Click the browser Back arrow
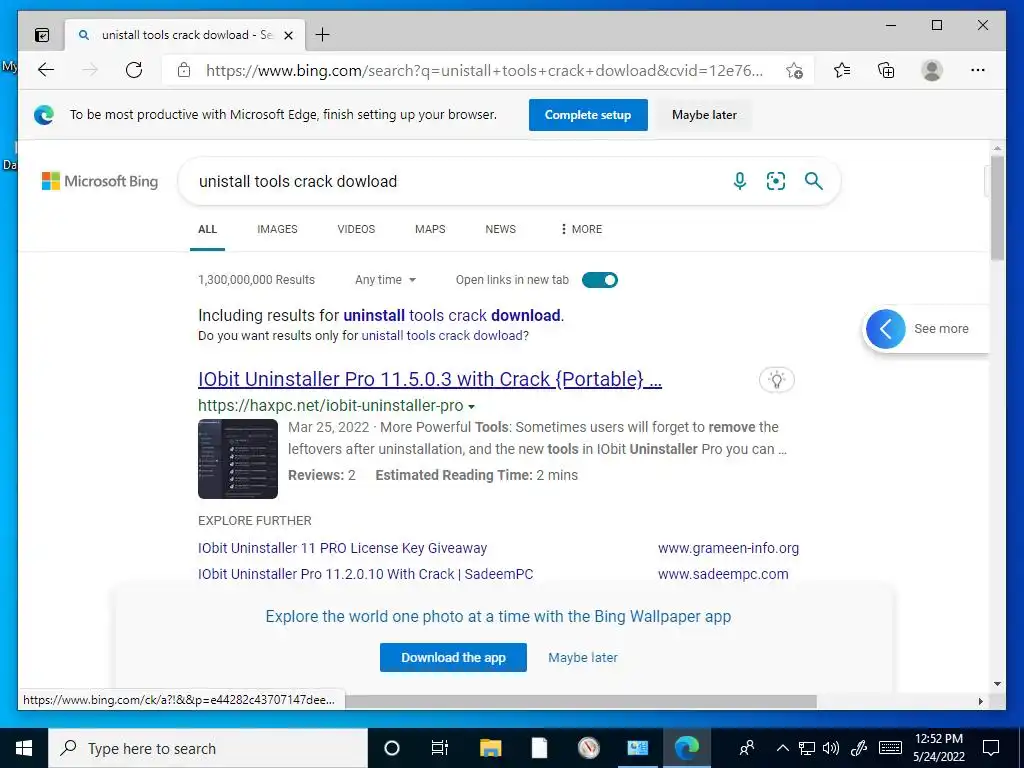 pyautogui.click(x=46, y=70)
